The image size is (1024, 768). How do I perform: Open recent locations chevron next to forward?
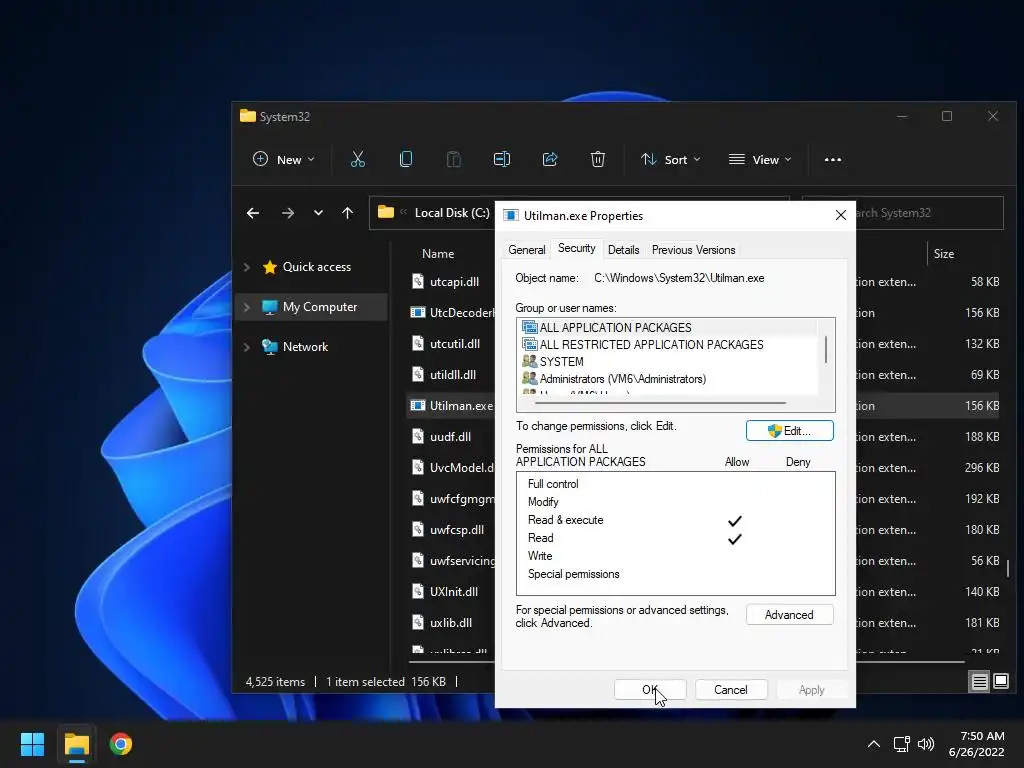point(318,213)
